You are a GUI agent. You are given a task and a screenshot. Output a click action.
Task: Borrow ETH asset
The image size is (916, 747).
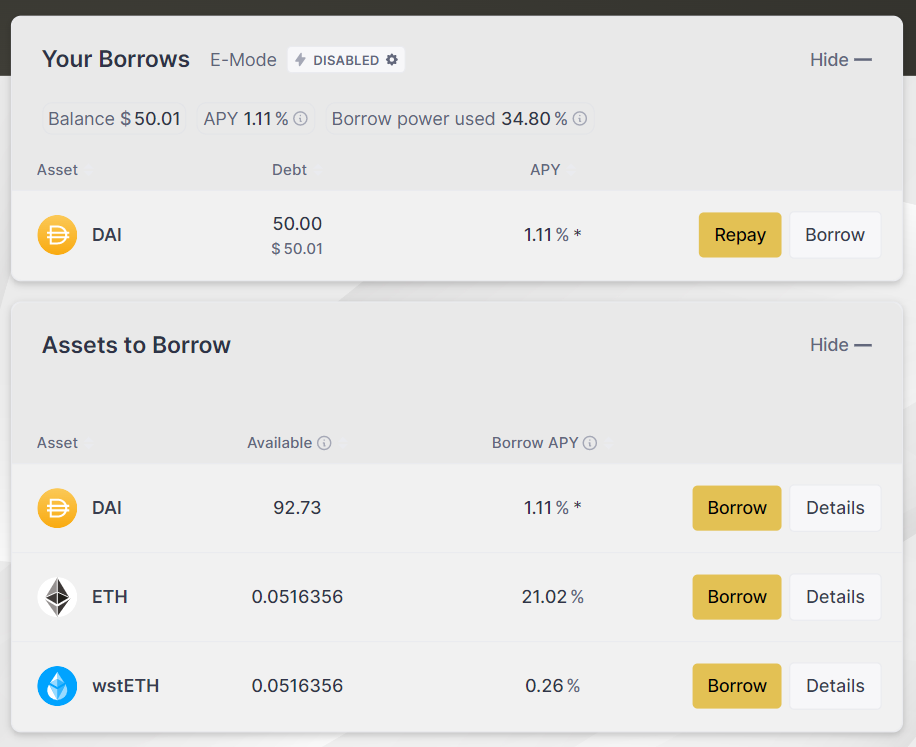737,597
